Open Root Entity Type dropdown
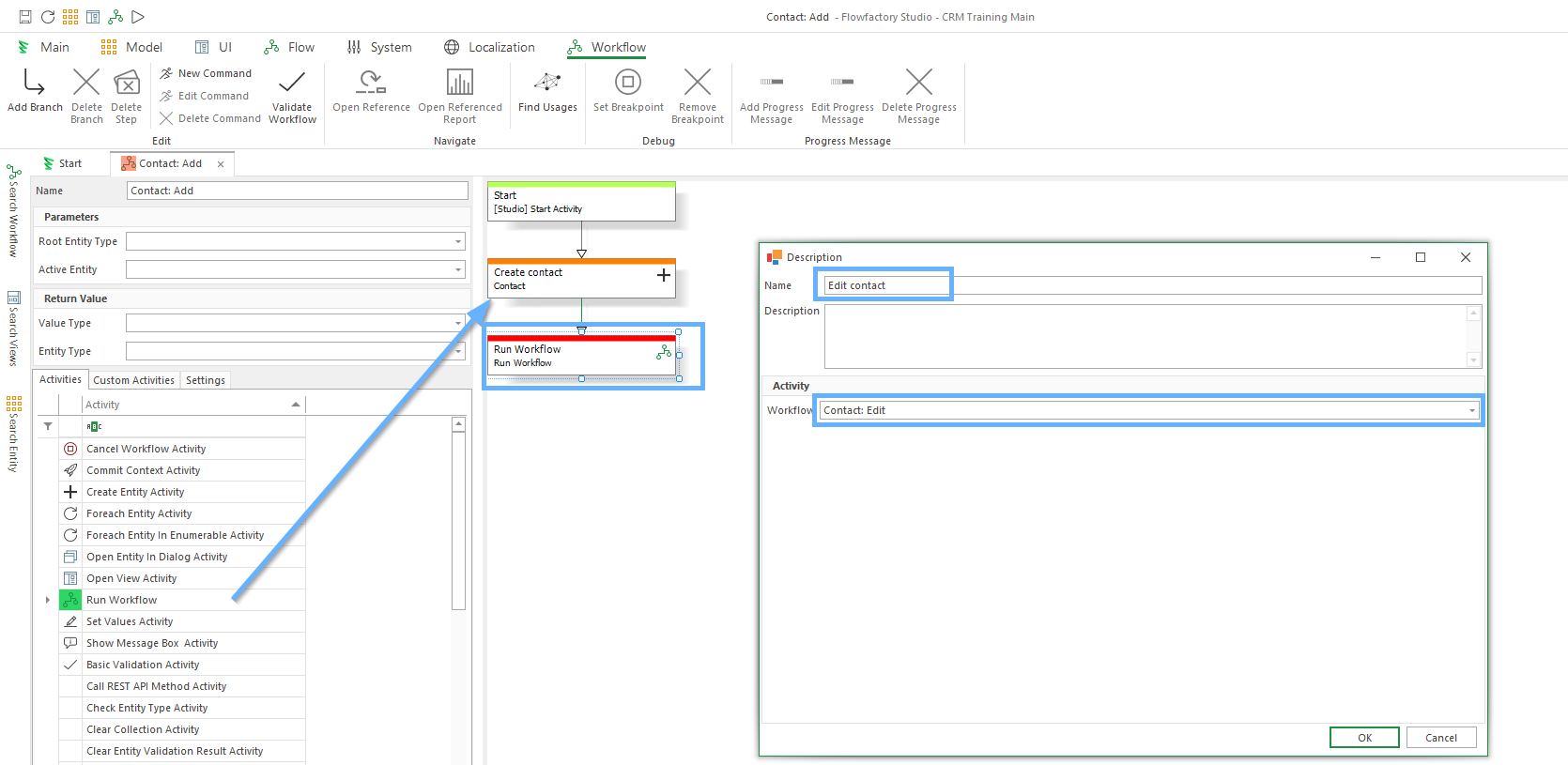 (458, 241)
